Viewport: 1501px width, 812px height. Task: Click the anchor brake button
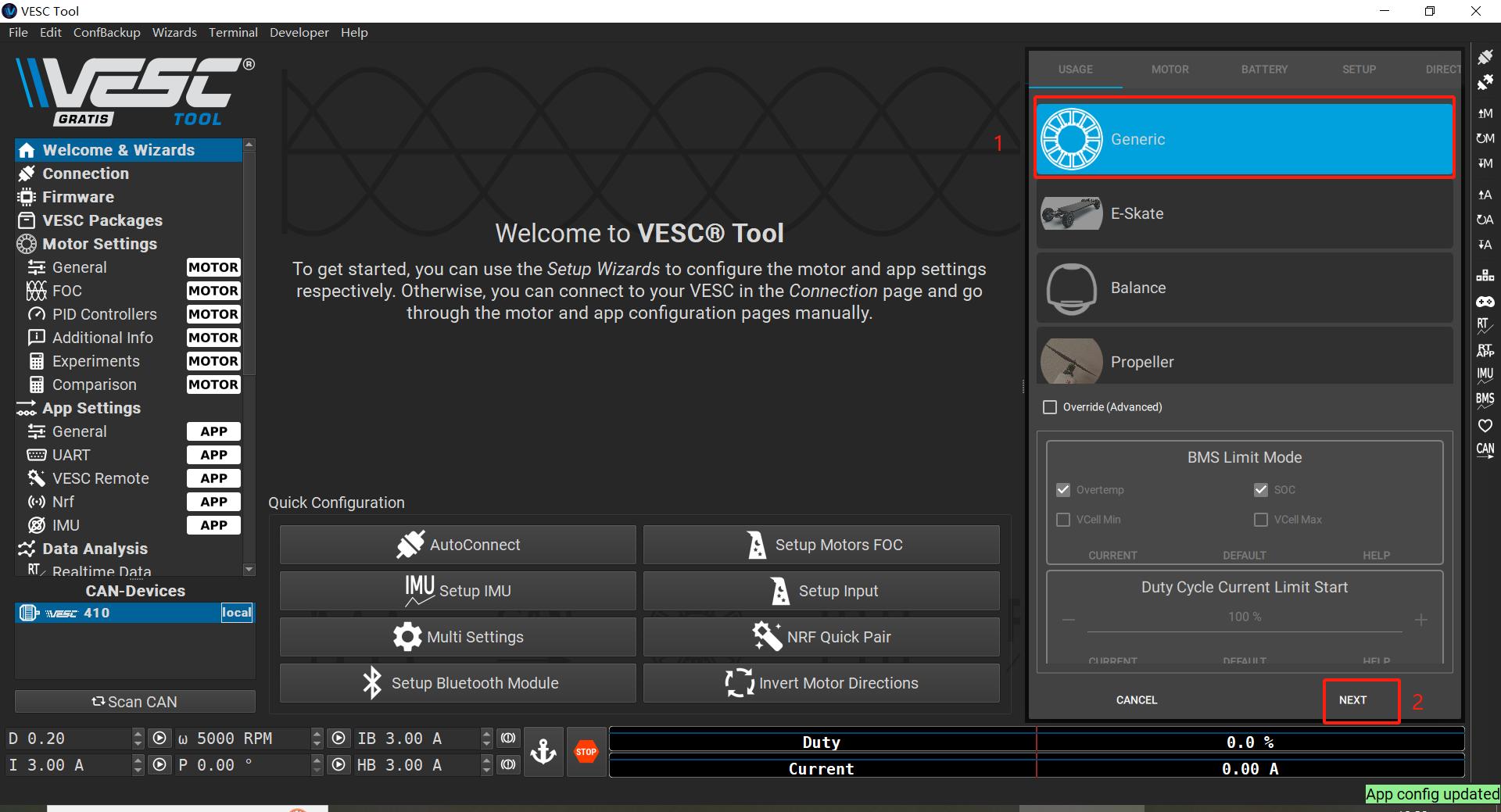543,752
